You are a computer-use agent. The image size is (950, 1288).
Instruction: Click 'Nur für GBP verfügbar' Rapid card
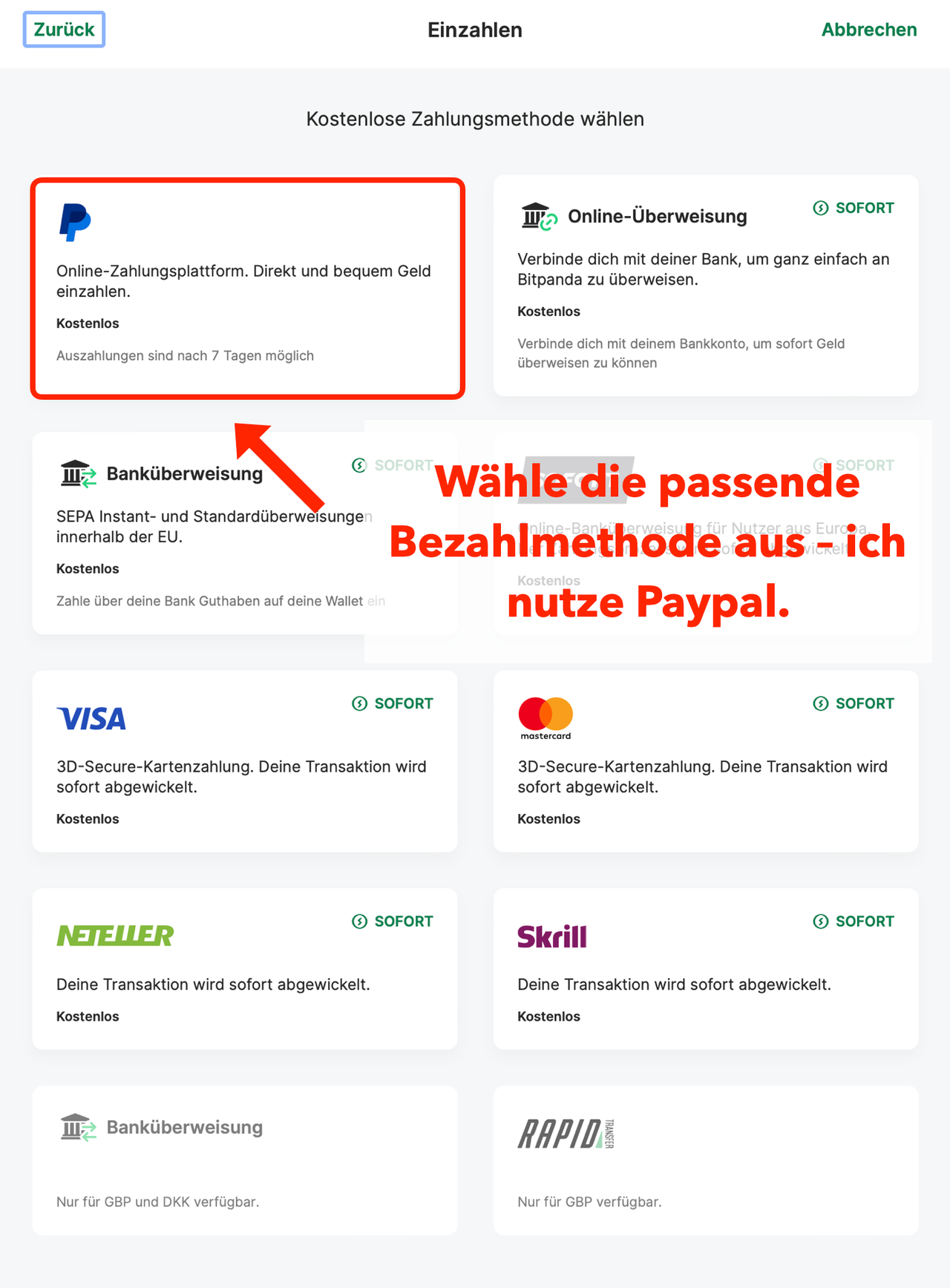click(706, 1160)
